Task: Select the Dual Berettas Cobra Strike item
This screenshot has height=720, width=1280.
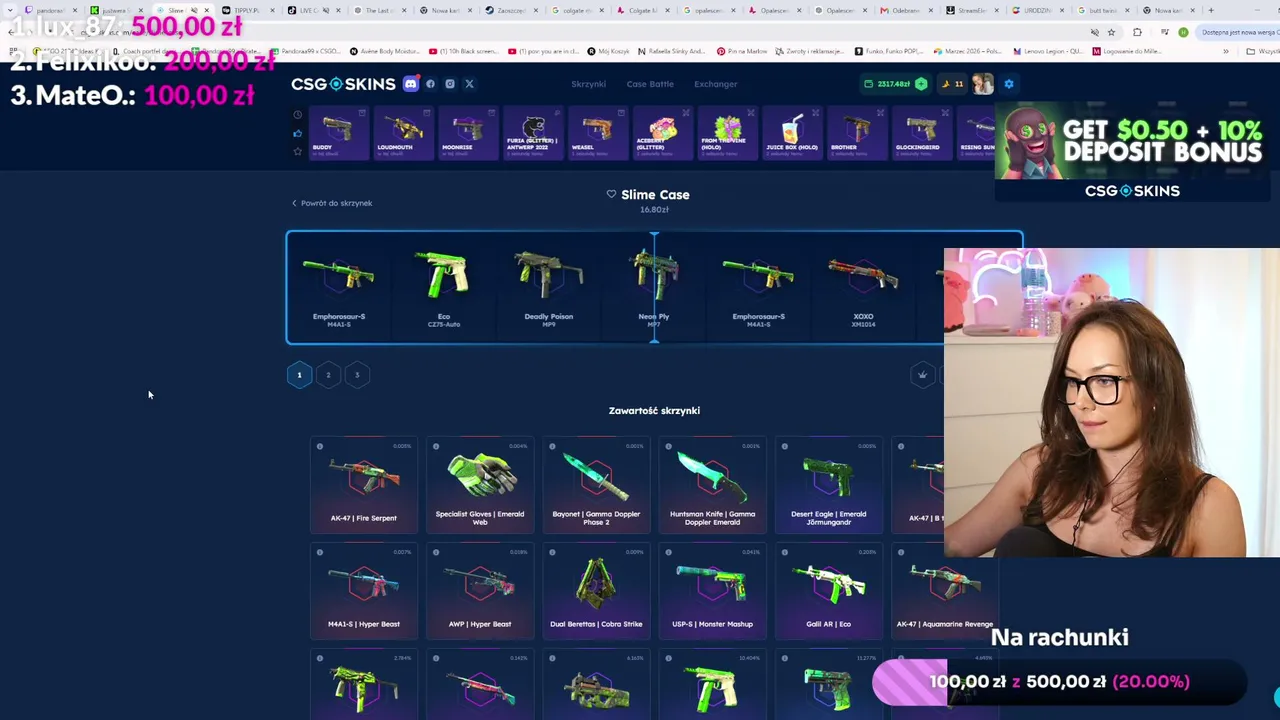Action: pyautogui.click(x=596, y=591)
